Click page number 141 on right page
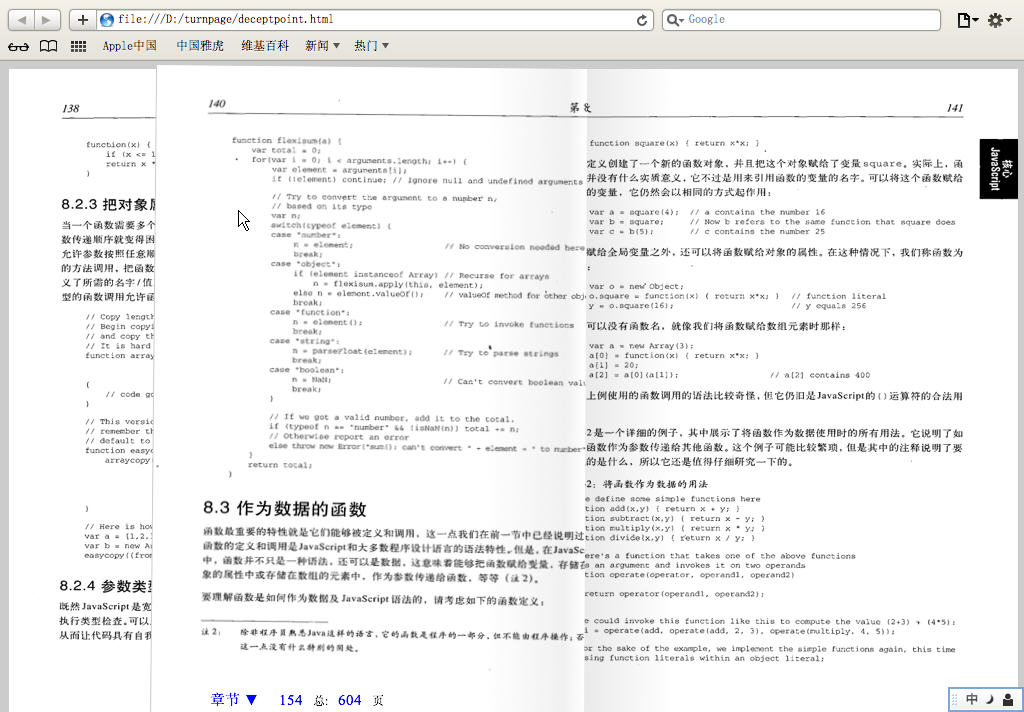Viewport: 1024px width, 712px height. [954, 108]
